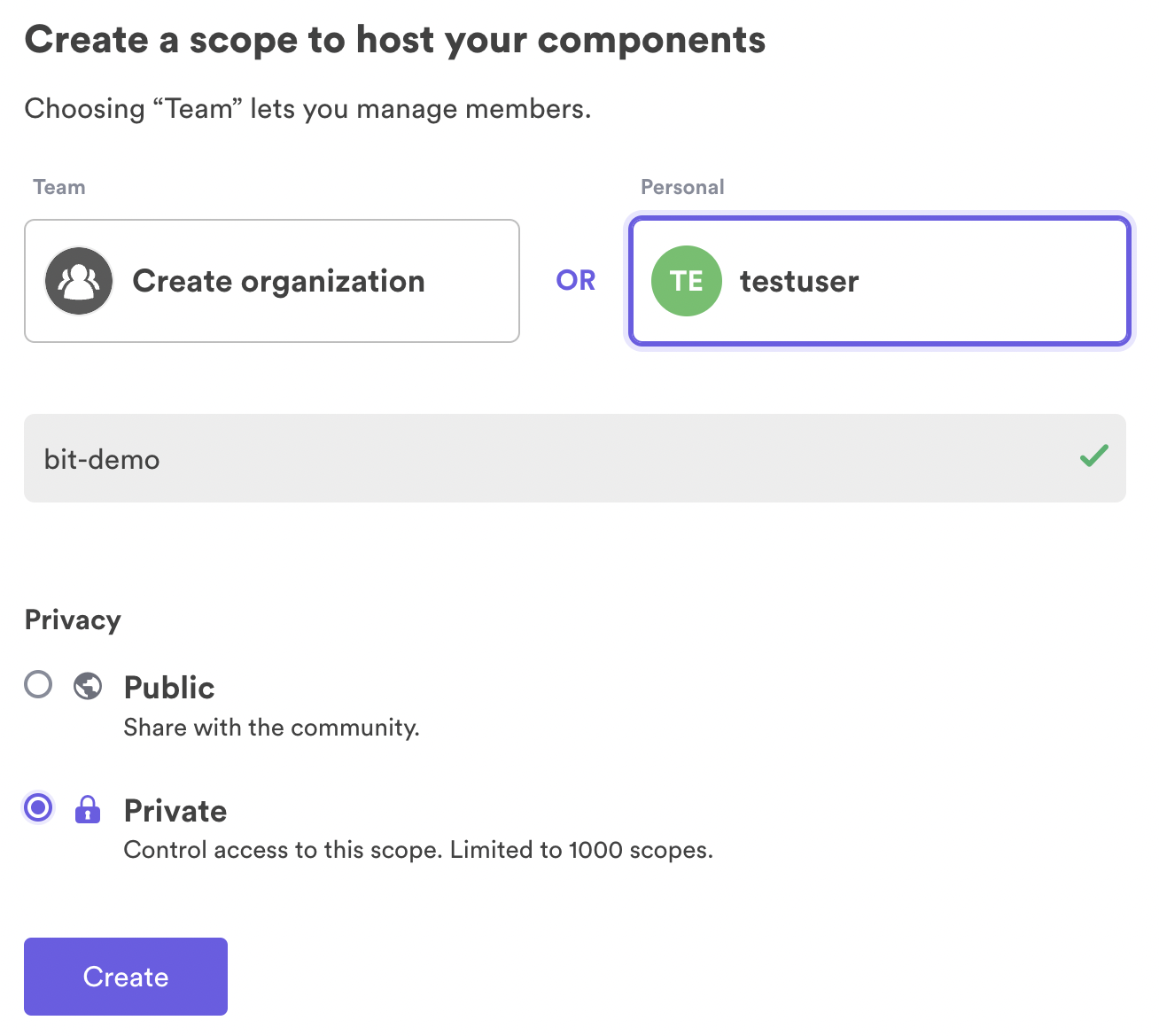This screenshot has width=1159, height=1036.
Task: Choose the testuser personal scope card
Action: tap(880, 281)
